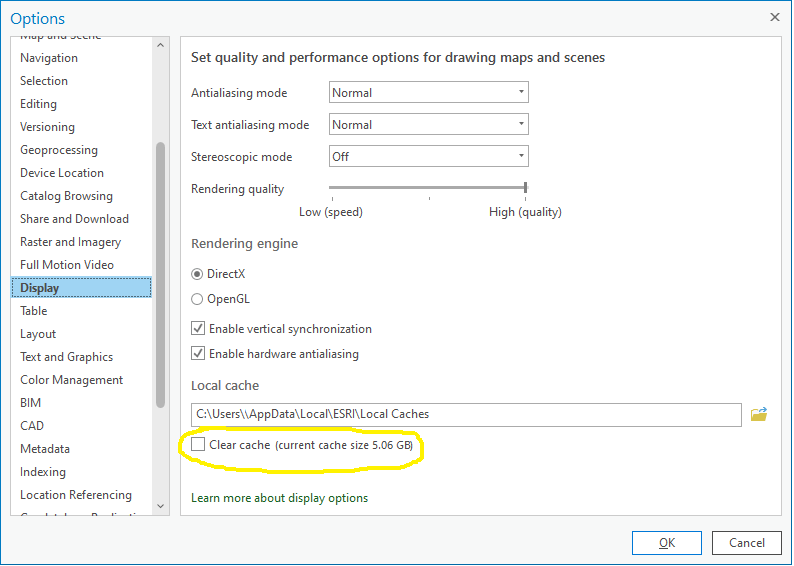Uncheck Enable vertical synchronization

(199, 329)
